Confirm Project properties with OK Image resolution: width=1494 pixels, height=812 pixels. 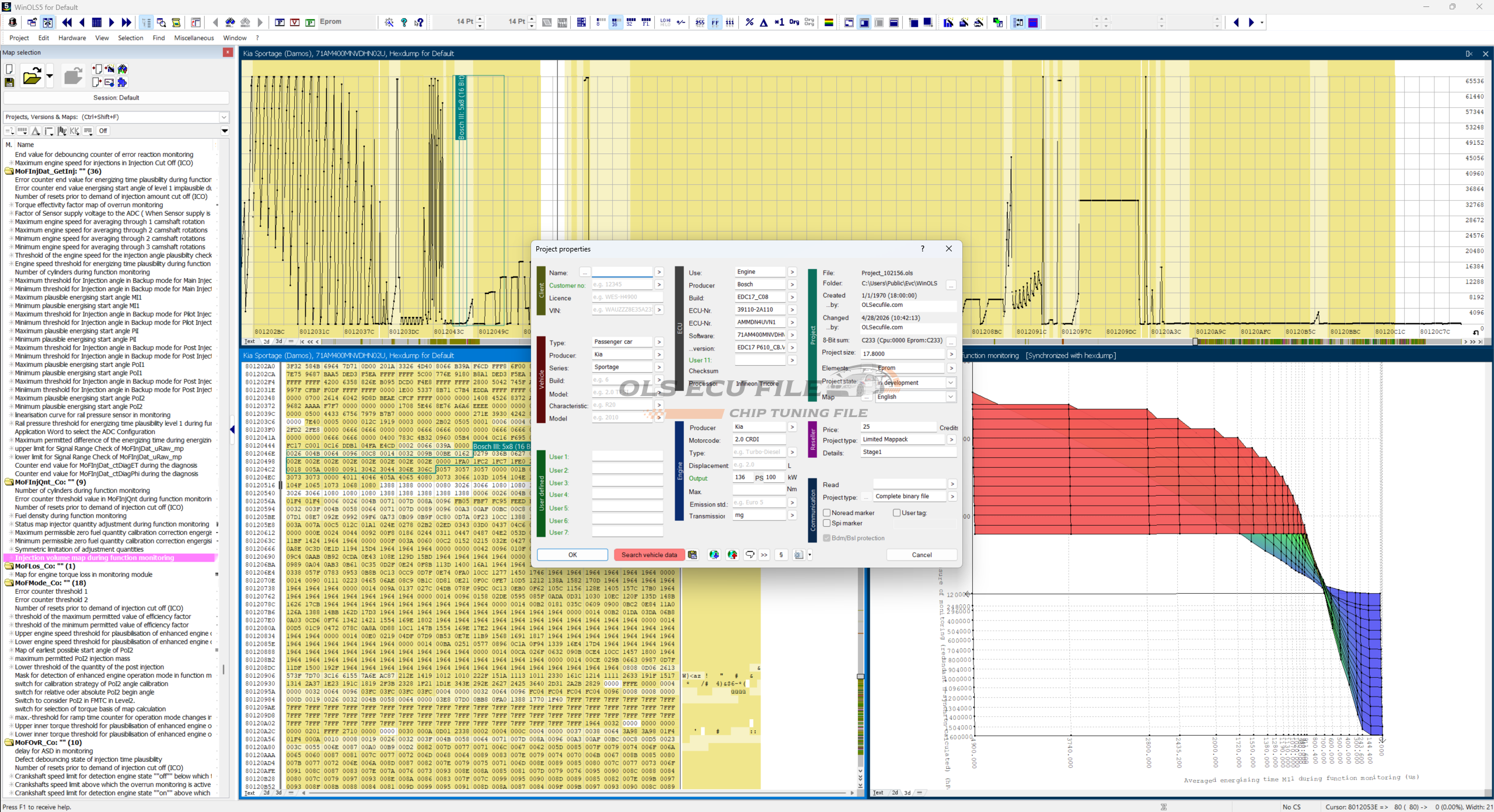pos(573,555)
